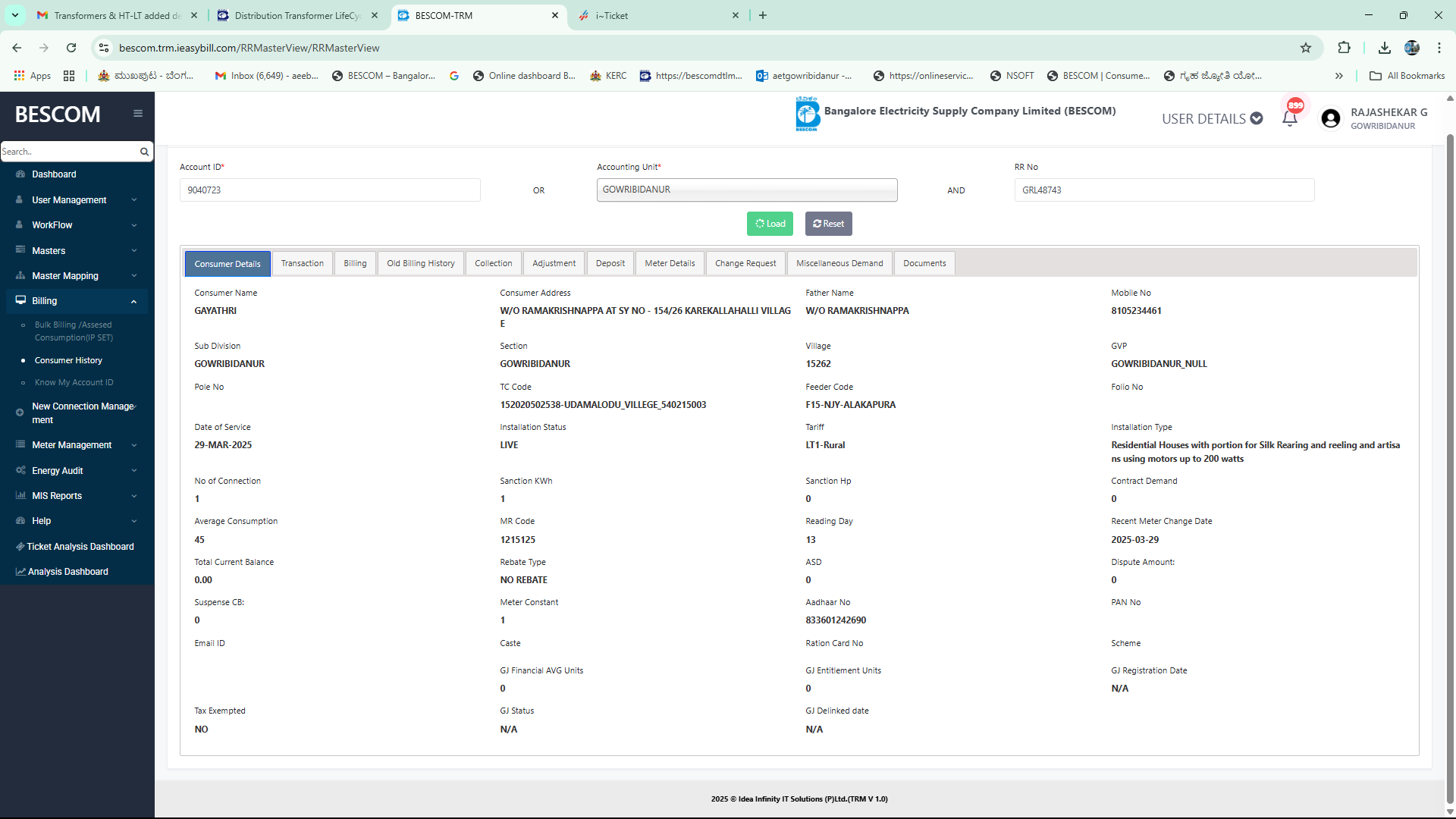Image resolution: width=1456 pixels, height=819 pixels.
Task: Open the Consumer History submenu link
Action: tap(68, 361)
